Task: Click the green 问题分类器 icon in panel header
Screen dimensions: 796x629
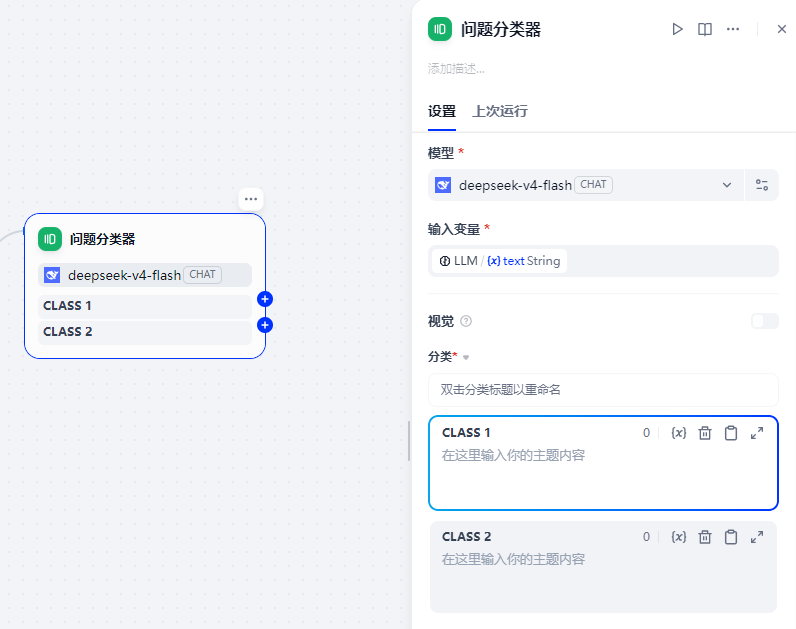Action: pos(440,29)
